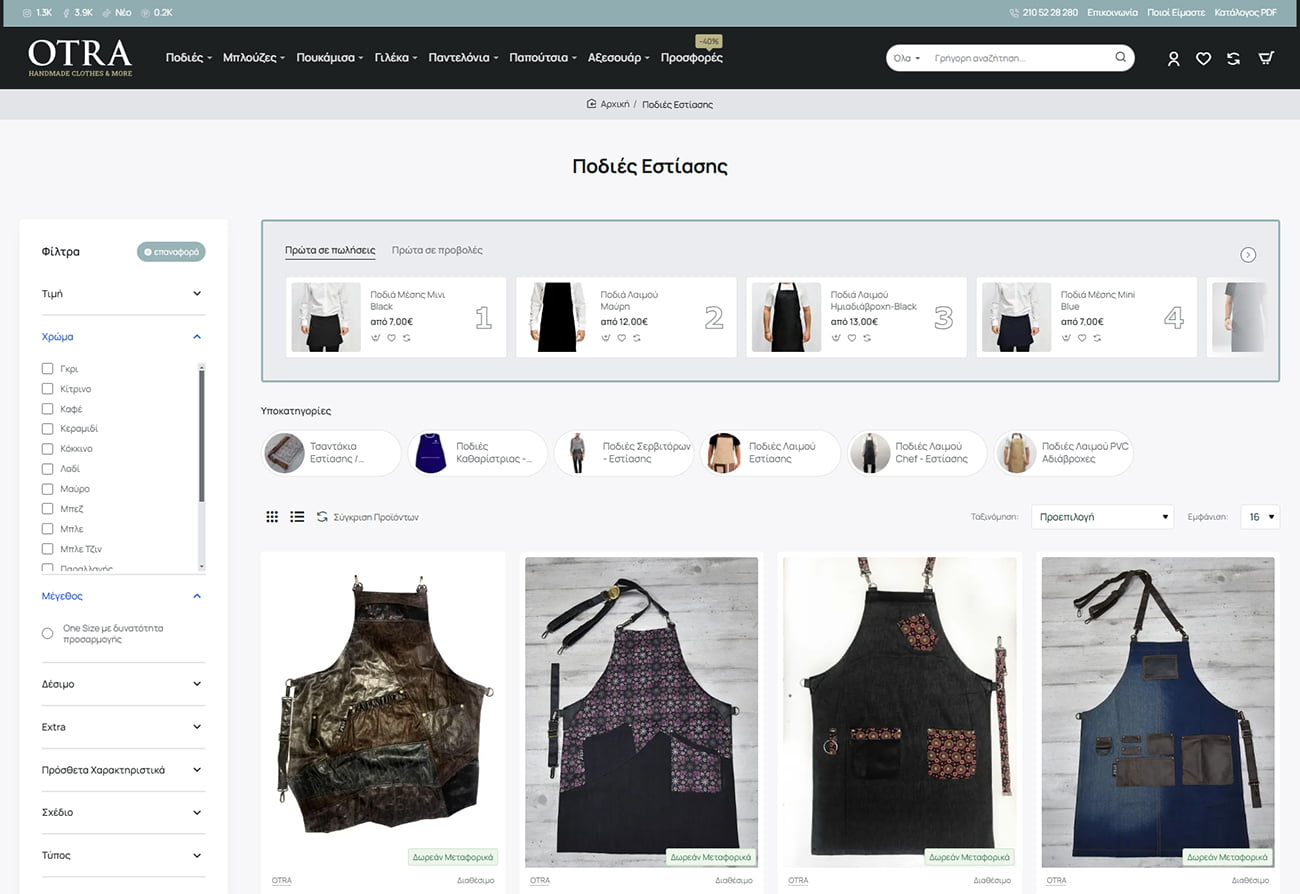Open the shopping cart icon
The image size is (1300, 894).
(x=1265, y=58)
